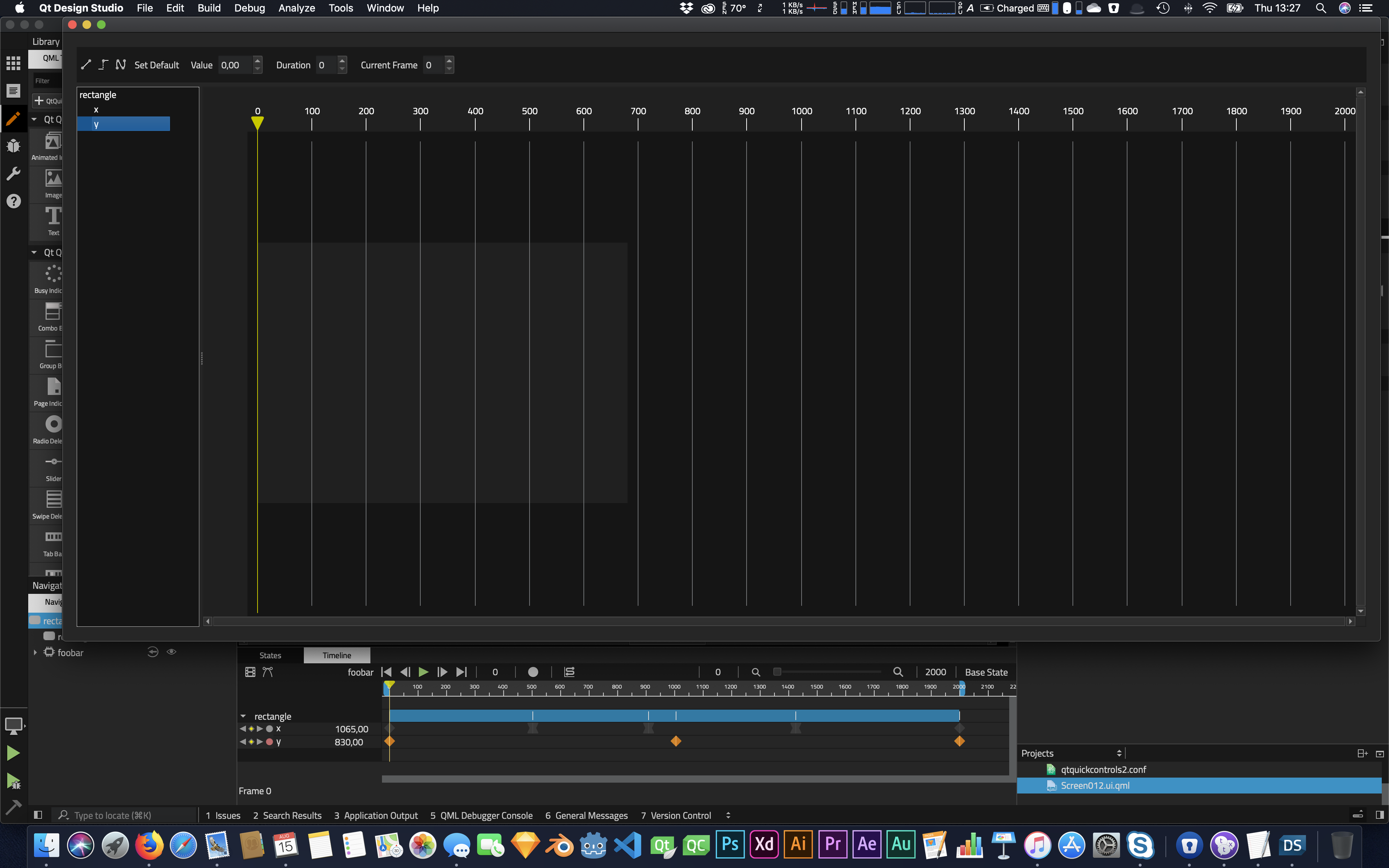
Task: Open the Help question mark icon in sidebar
Action: (13, 201)
